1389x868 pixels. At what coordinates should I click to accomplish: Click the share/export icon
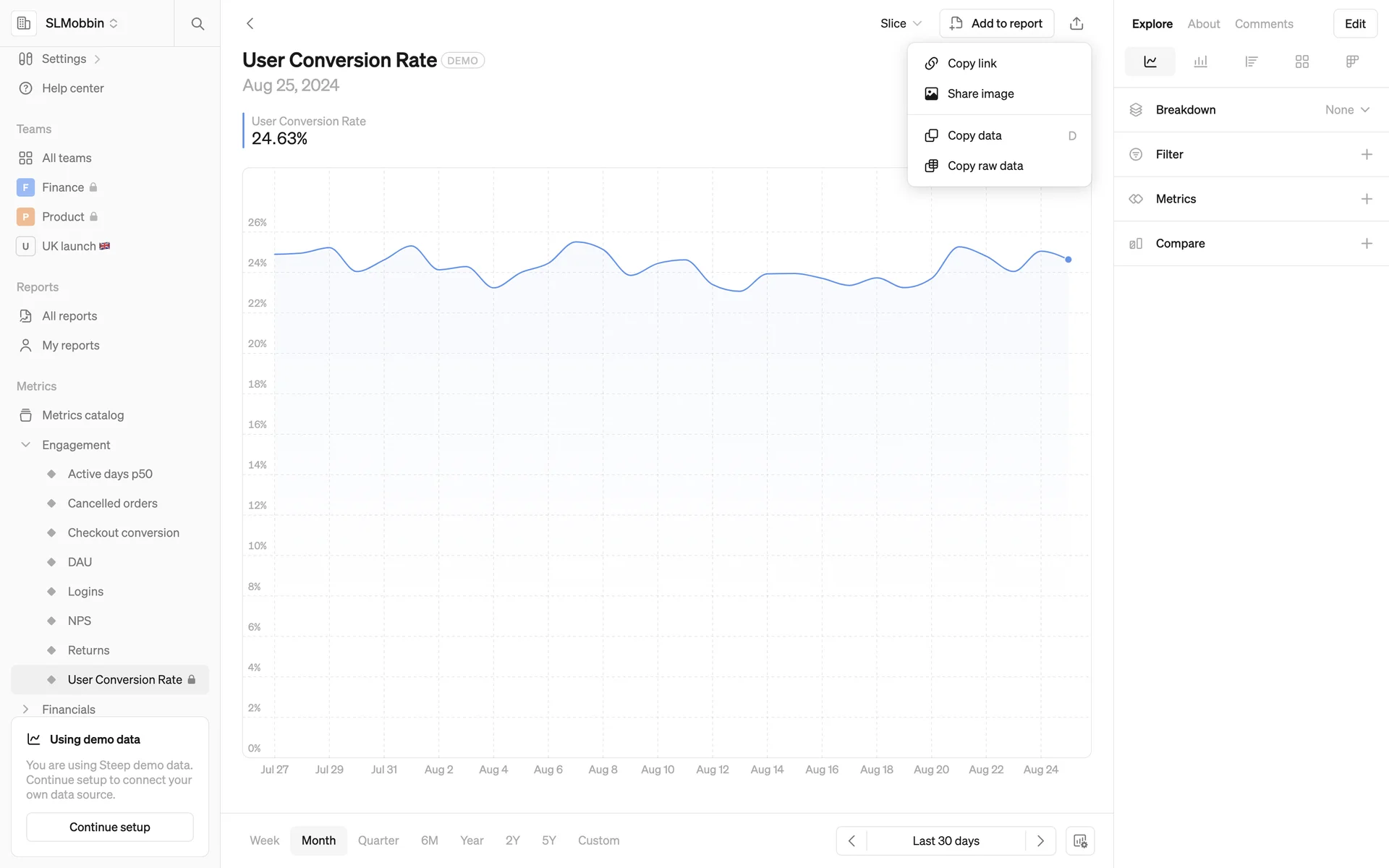(x=1076, y=23)
